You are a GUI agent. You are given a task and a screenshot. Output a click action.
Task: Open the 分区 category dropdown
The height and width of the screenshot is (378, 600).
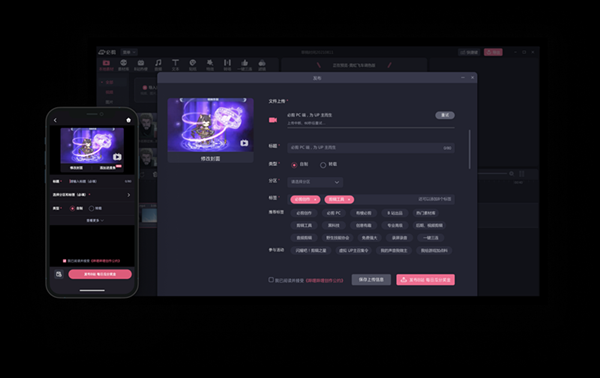(315, 182)
